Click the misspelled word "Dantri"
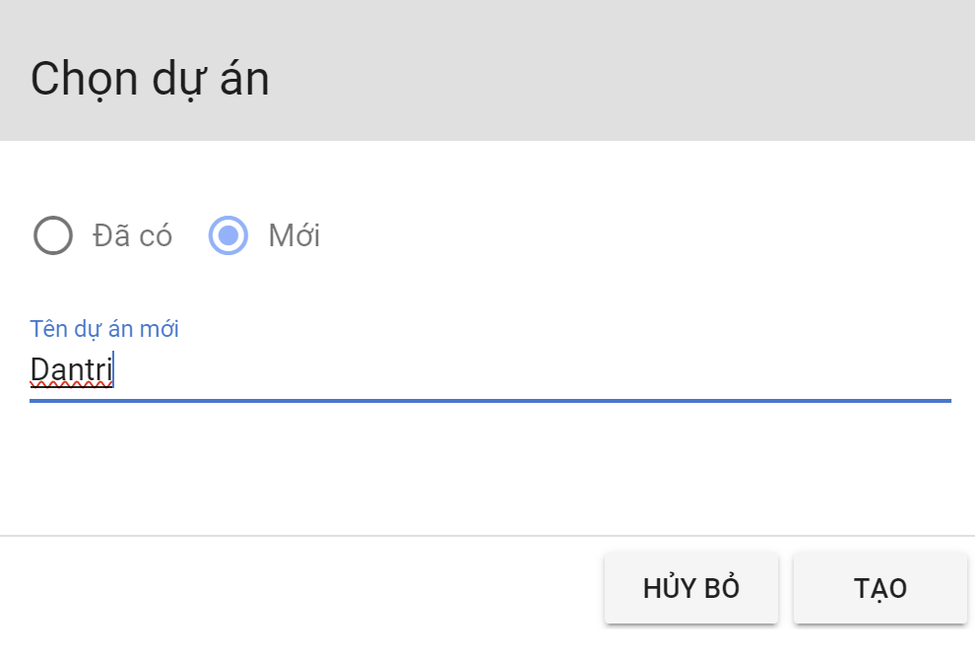The height and width of the screenshot is (656, 980). coord(71,370)
